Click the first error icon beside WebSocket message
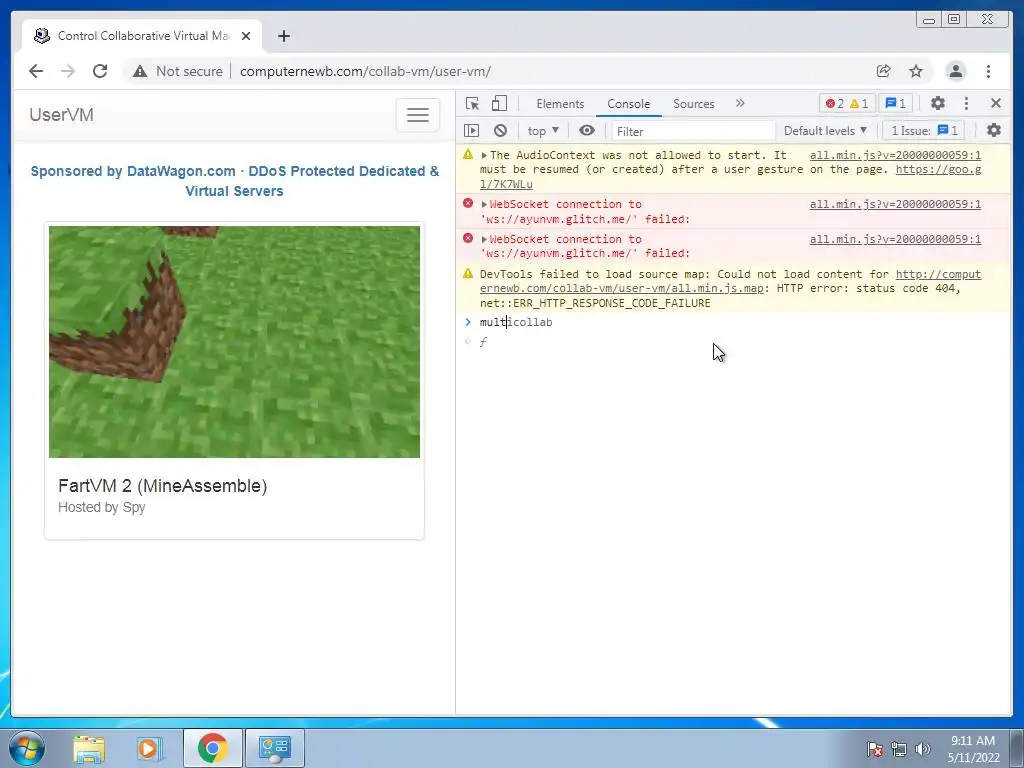This screenshot has height=768, width=1024. [468, 204]
